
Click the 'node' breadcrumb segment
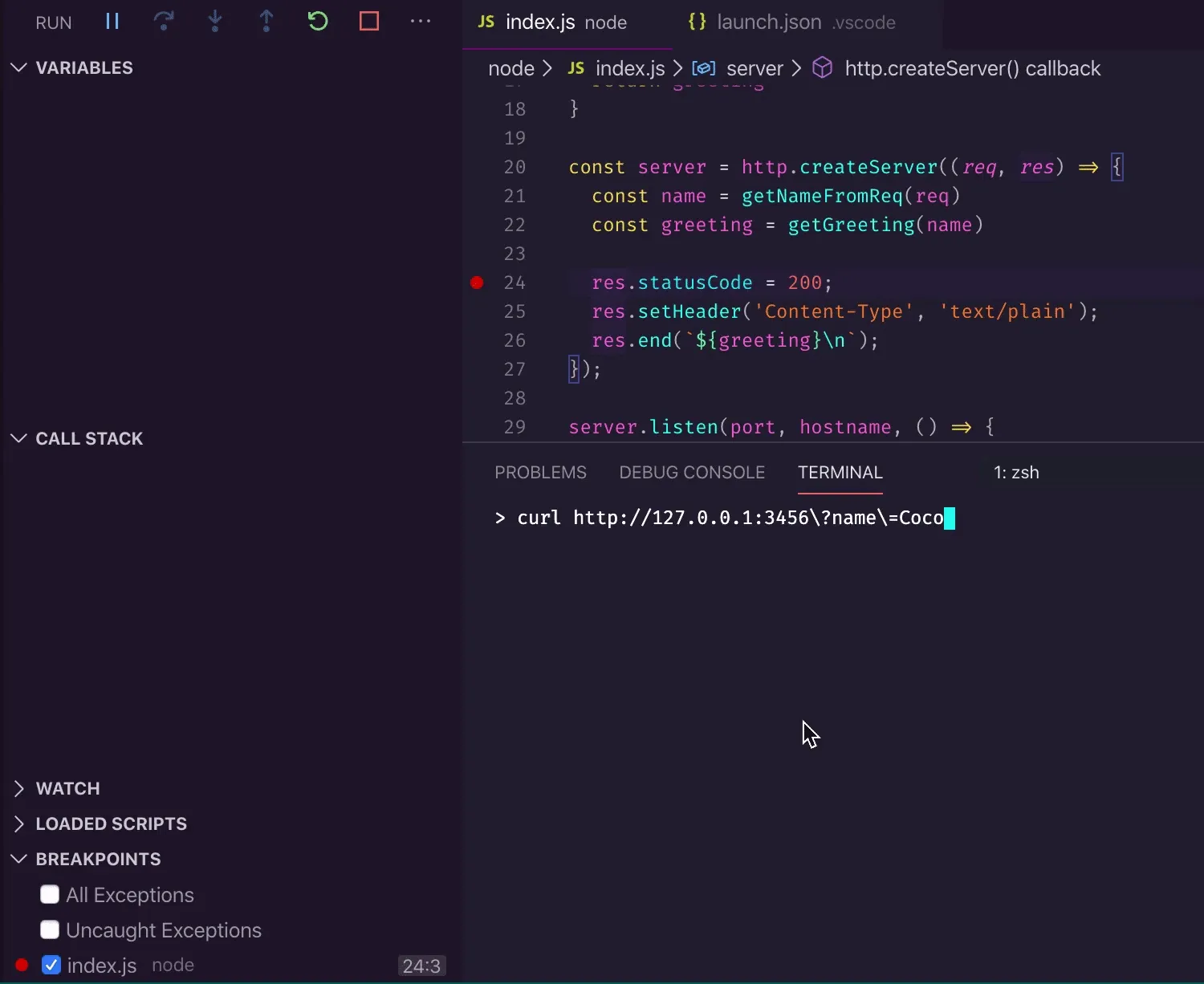click(x=511, y=68)
